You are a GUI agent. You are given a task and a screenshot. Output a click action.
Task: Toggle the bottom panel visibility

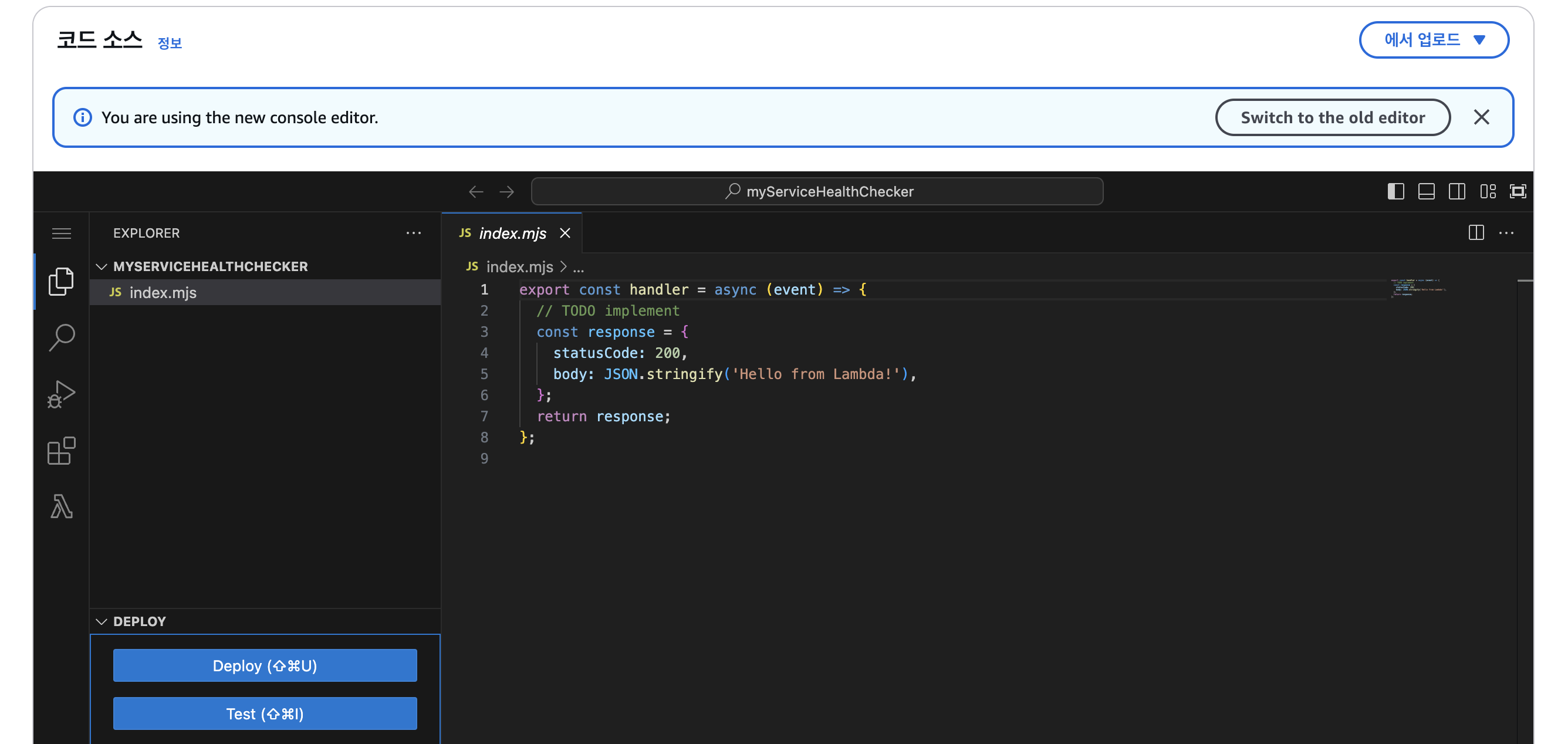[x=1426, y=192]
